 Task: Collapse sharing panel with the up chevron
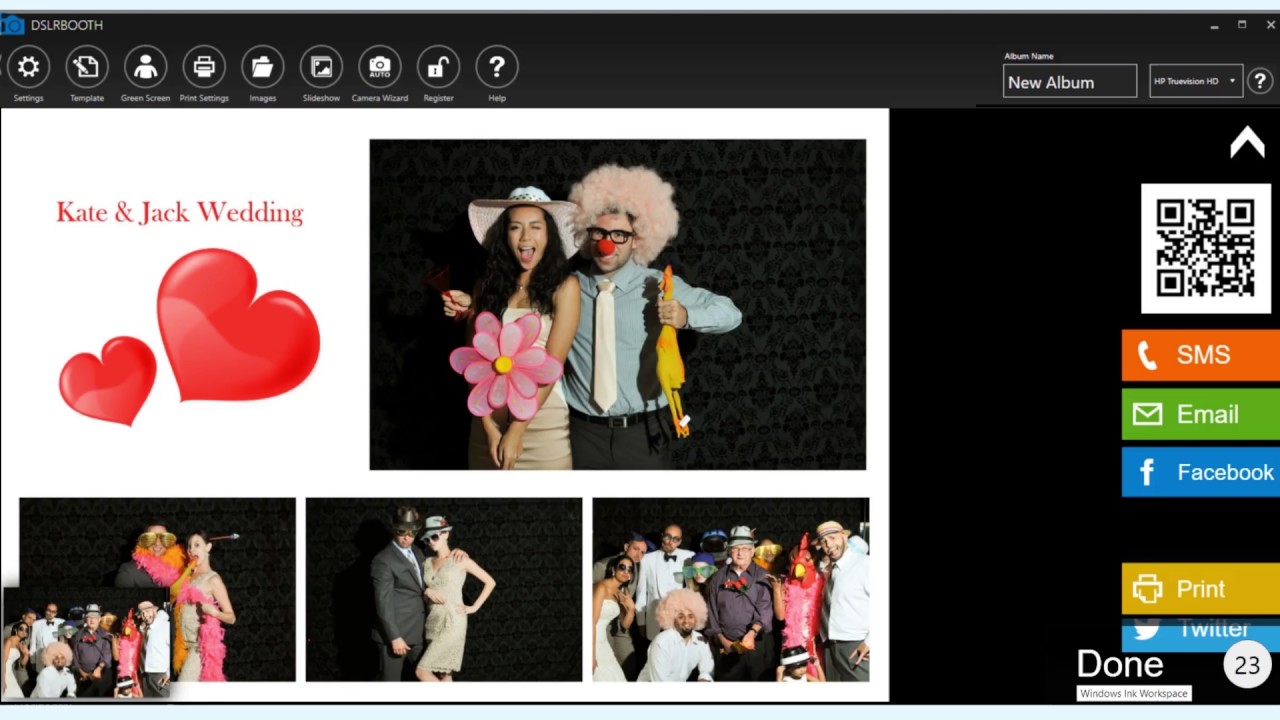[x=1247, y=143]
